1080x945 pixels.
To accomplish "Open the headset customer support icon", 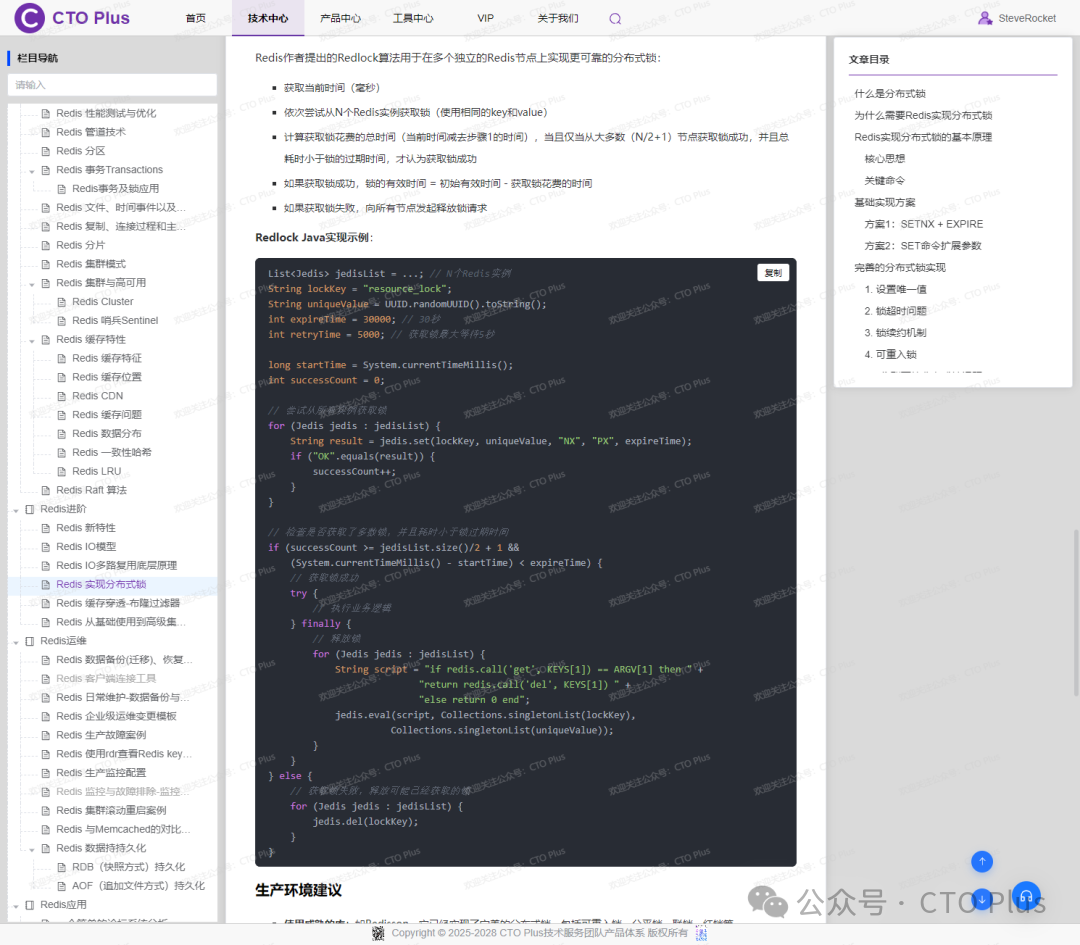I will click(x=1026, y=896).
